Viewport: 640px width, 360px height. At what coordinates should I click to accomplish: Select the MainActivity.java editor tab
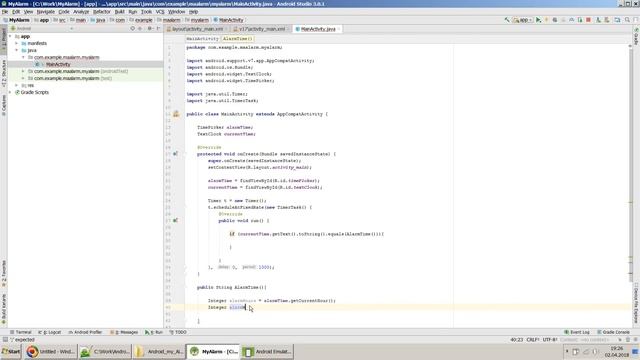click(318, 29)
